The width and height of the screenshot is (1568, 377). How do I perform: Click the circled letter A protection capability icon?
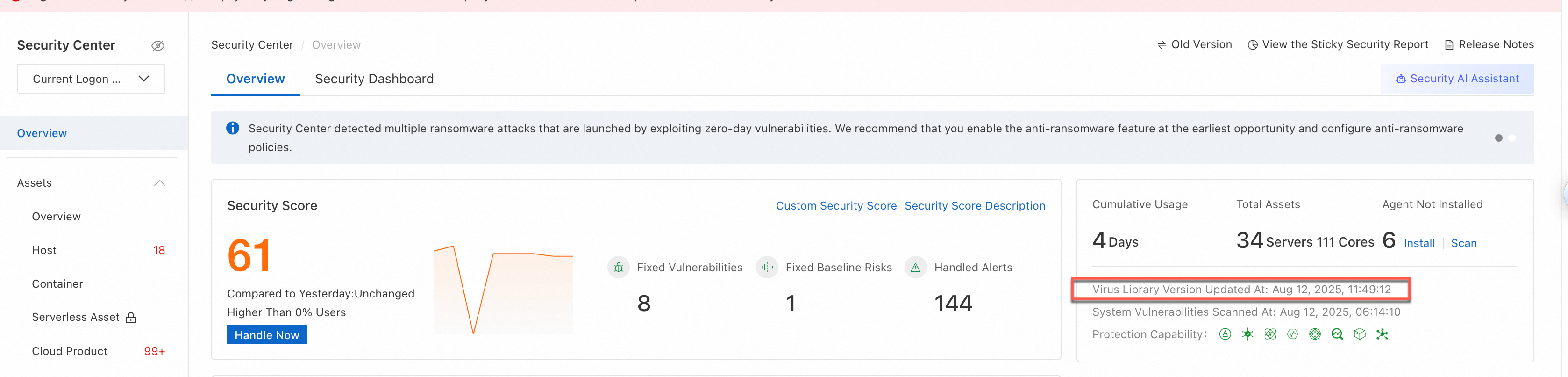1225,334
